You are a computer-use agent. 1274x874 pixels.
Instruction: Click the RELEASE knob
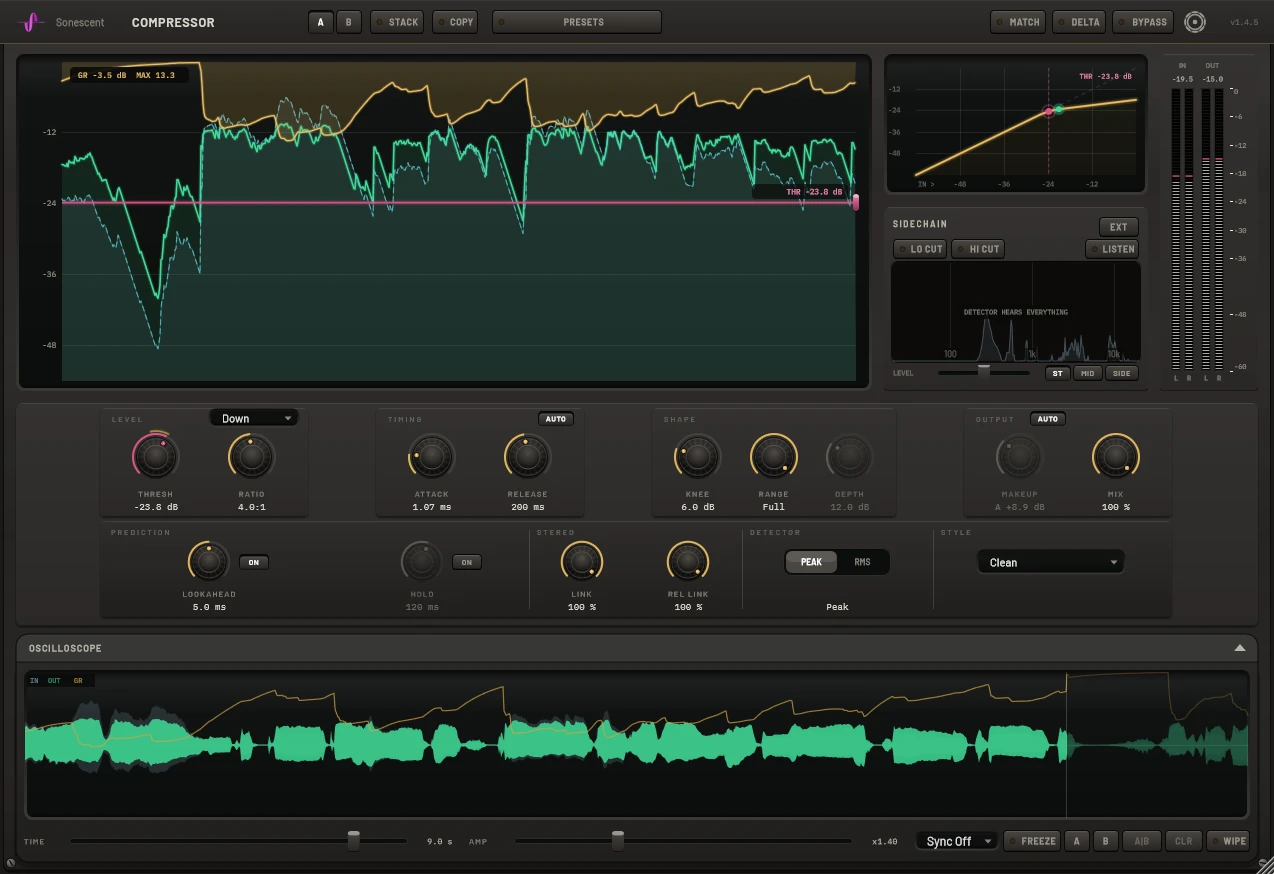pyautogui.click(x=528, y=456)
